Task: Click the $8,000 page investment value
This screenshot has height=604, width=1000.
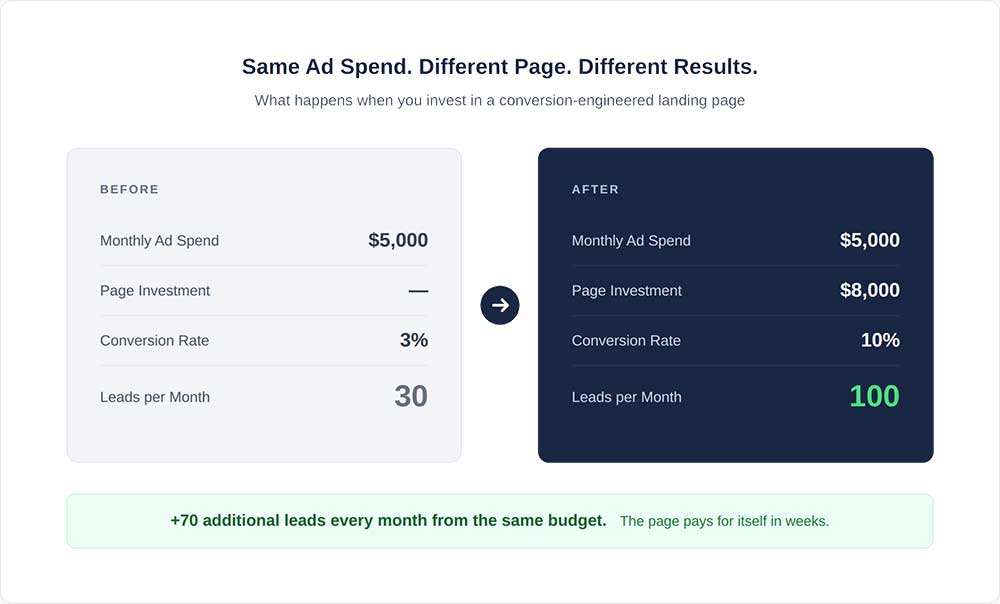Action: [x=870, y=290]
